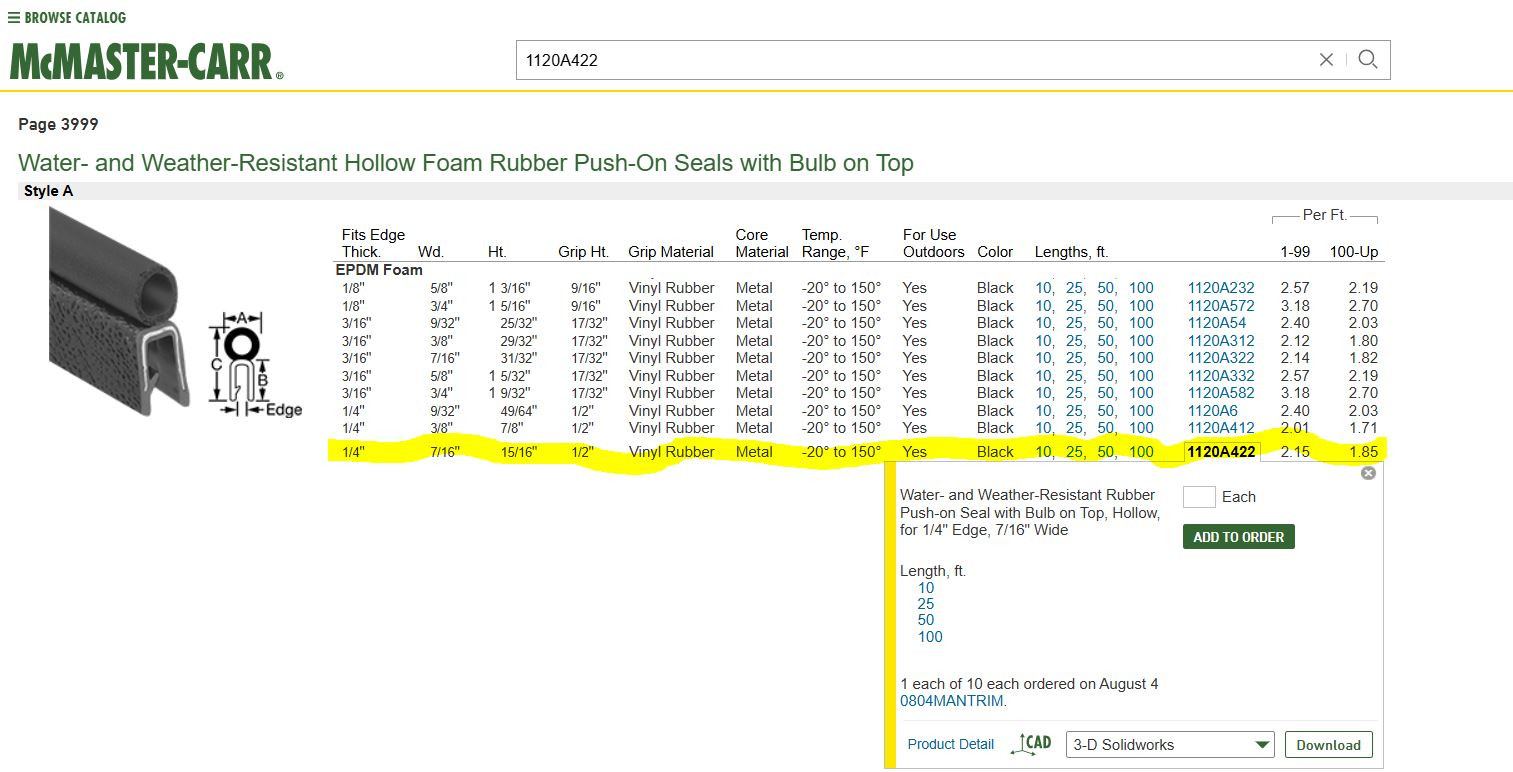
Task: Click the Water- and Weather-Resistant seals page heading
Action: click(x=466, y=163)
